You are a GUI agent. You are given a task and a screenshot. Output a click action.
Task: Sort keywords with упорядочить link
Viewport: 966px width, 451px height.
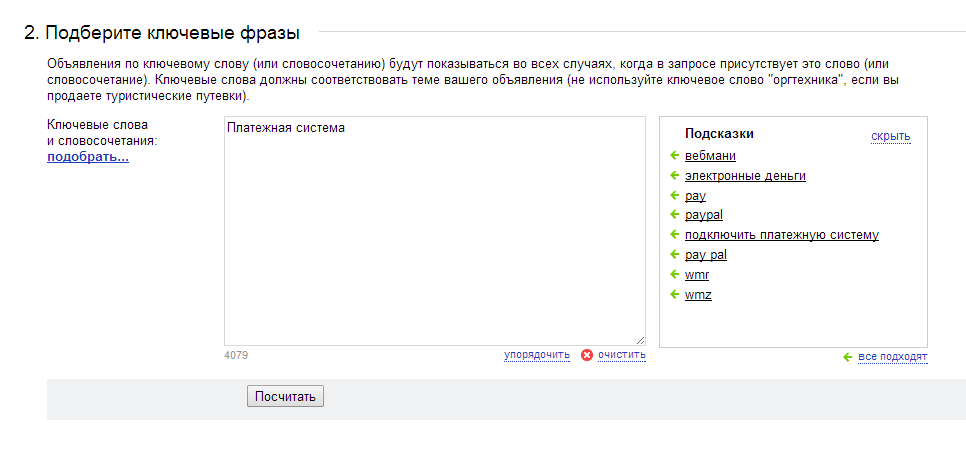[x=537, y=355]
